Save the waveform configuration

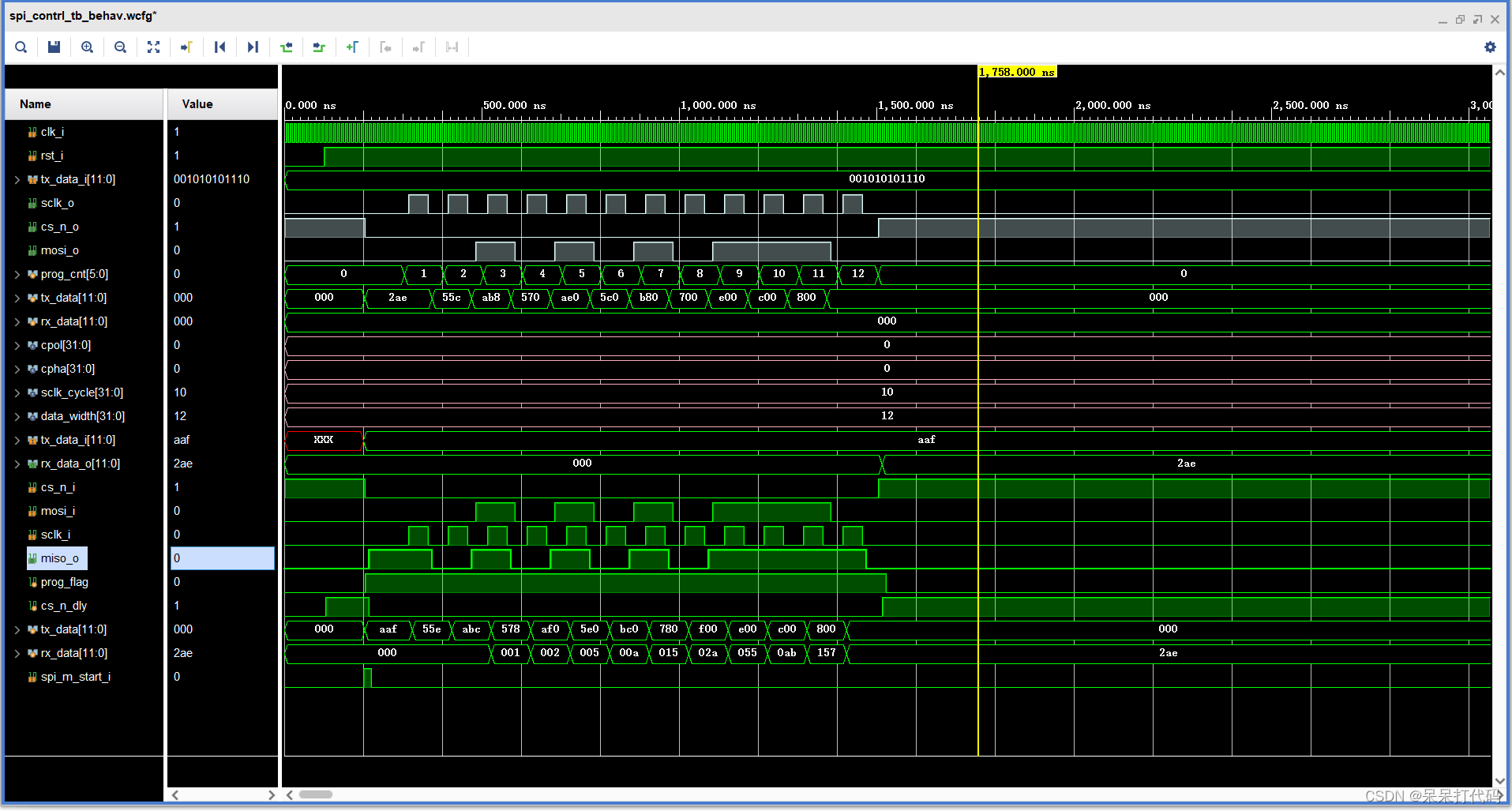click(54, 47)
